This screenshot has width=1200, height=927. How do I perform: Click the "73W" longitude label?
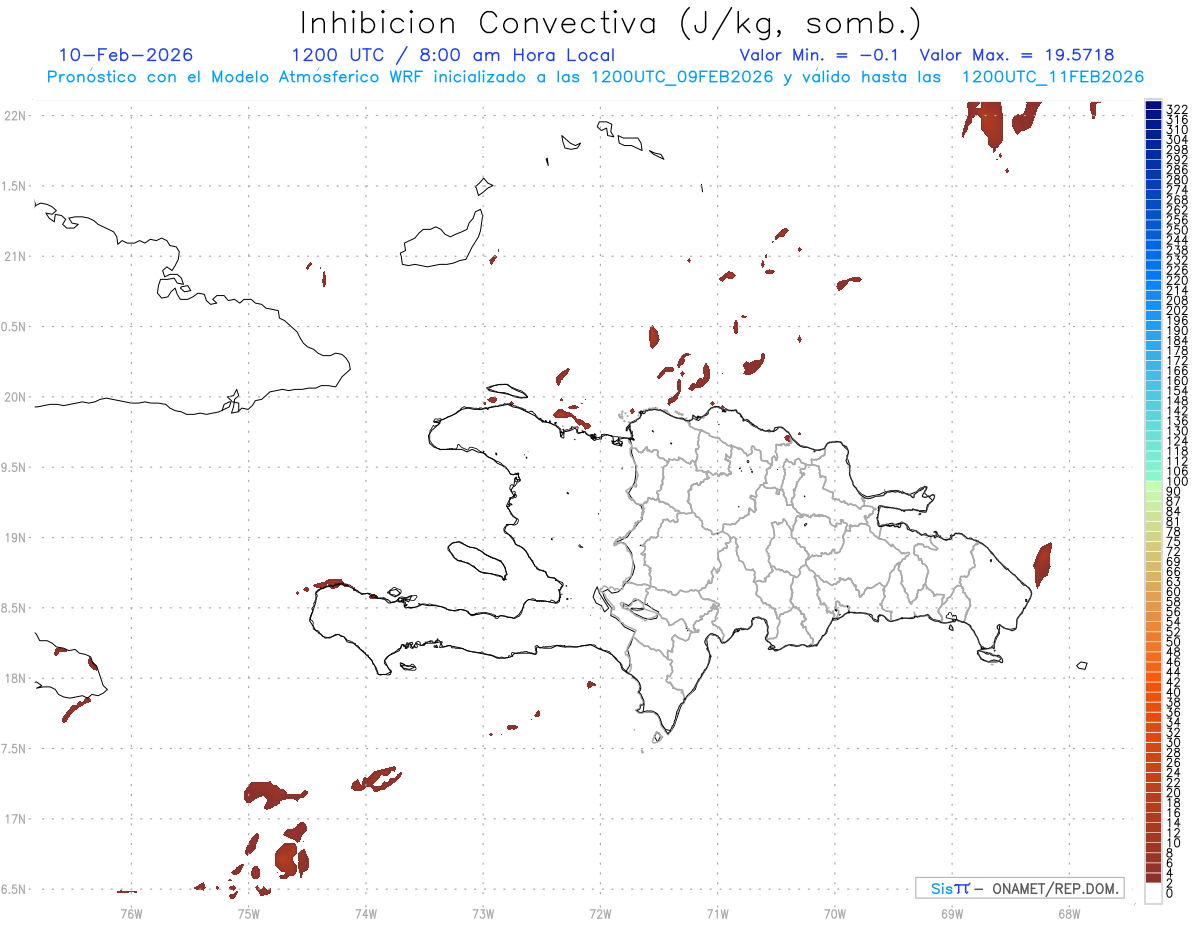point(483,913)
